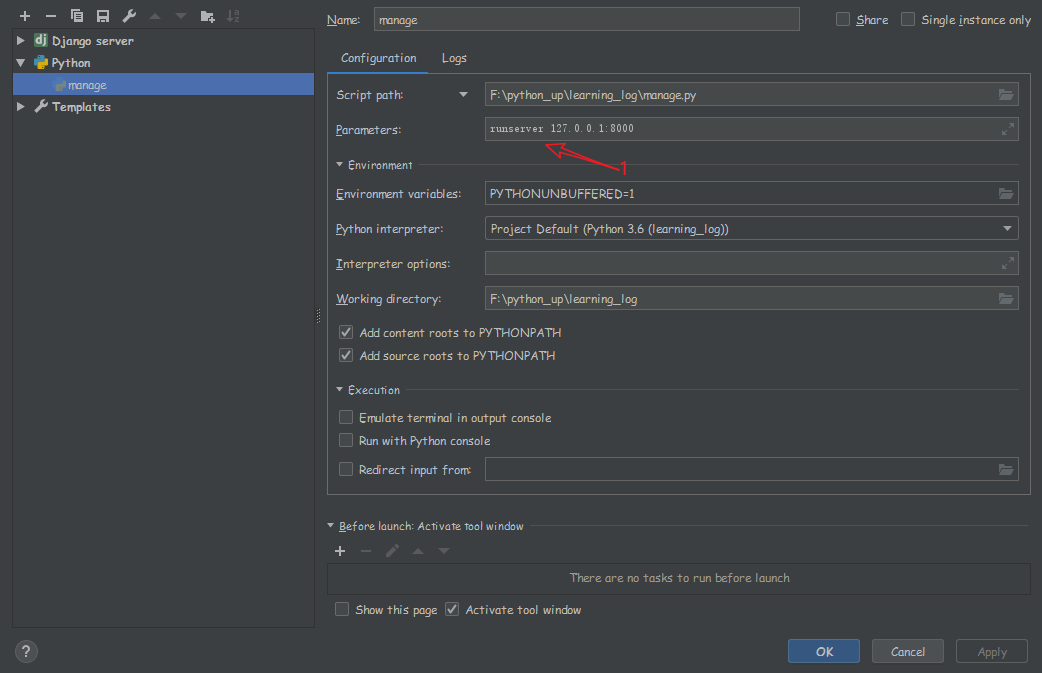Click the Name input field
Viewport: 1042px width, 673px height.
(587, 19)
